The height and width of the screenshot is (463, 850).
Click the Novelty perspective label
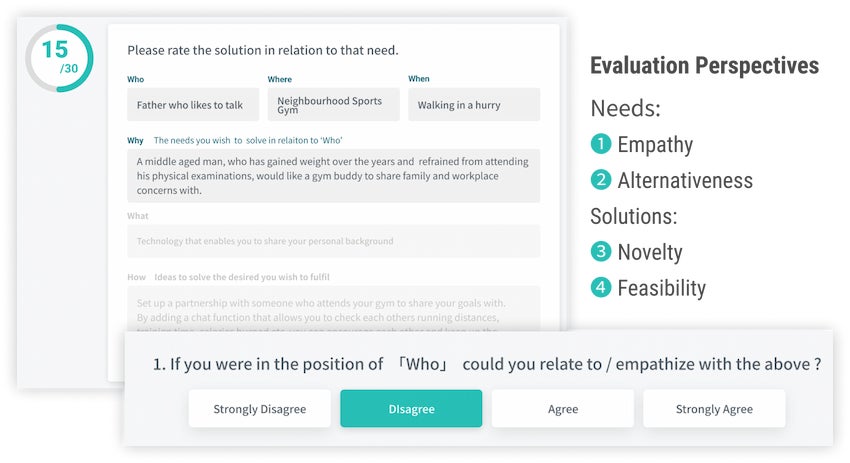pos(650,252)
